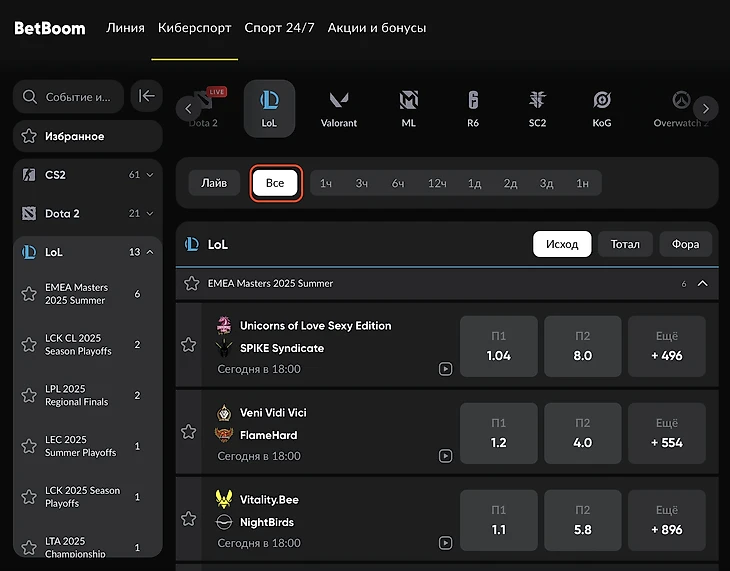Select the Valorant game icon
The height and width of the screenshot is (571, 730).
coord(338,109)
